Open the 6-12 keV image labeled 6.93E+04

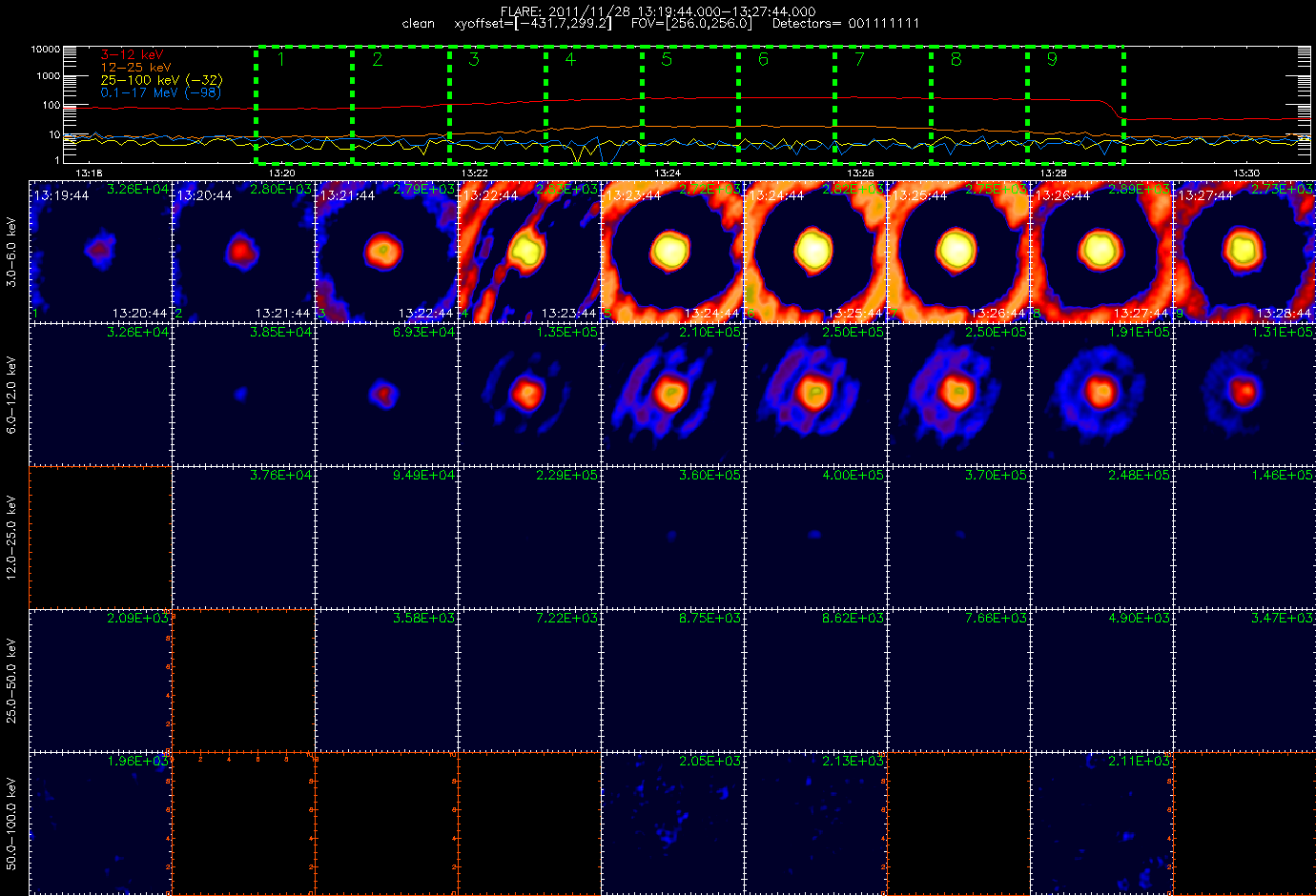[386, 395]
